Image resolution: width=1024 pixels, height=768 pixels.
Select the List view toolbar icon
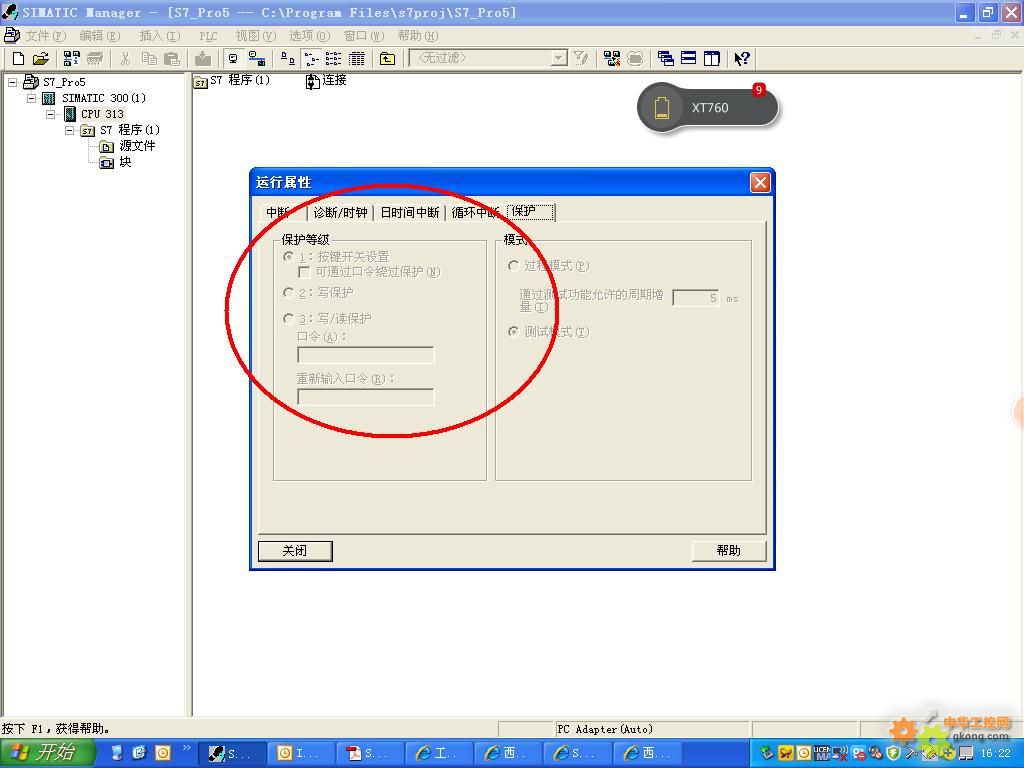click(334, 59)
